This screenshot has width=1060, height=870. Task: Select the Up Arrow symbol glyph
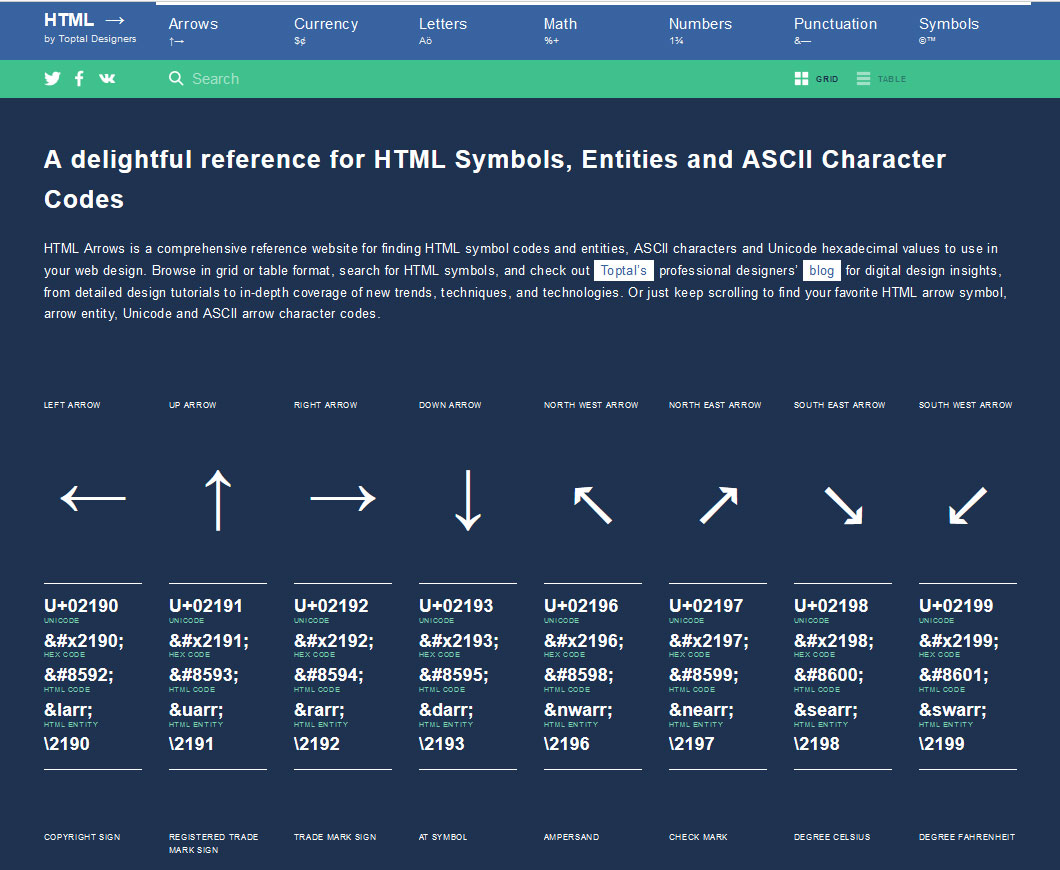click(217, 498)
